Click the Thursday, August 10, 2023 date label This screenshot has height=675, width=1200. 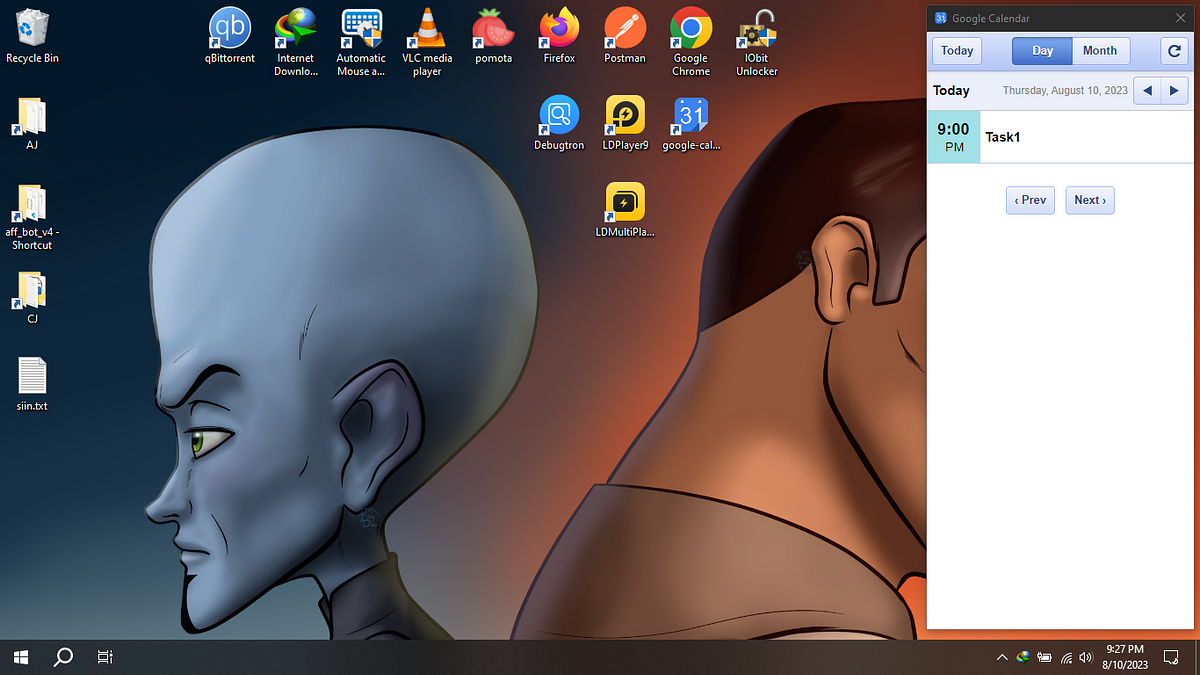coord(1065,90)
